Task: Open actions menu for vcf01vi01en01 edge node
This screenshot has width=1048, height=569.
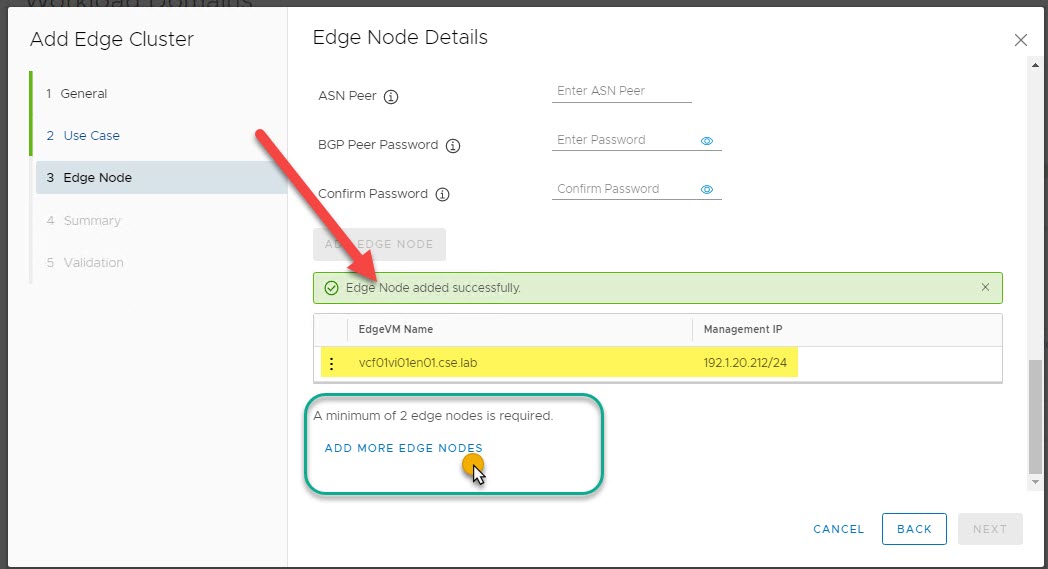Action: [332, 363]
